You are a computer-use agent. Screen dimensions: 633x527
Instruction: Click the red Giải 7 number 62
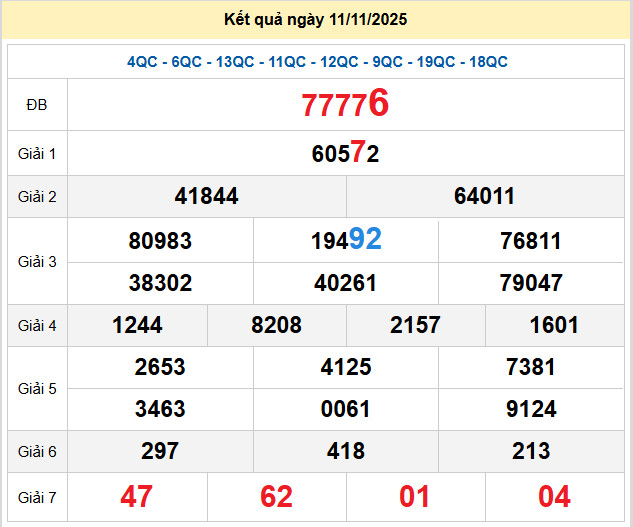[x=276, y=496]
